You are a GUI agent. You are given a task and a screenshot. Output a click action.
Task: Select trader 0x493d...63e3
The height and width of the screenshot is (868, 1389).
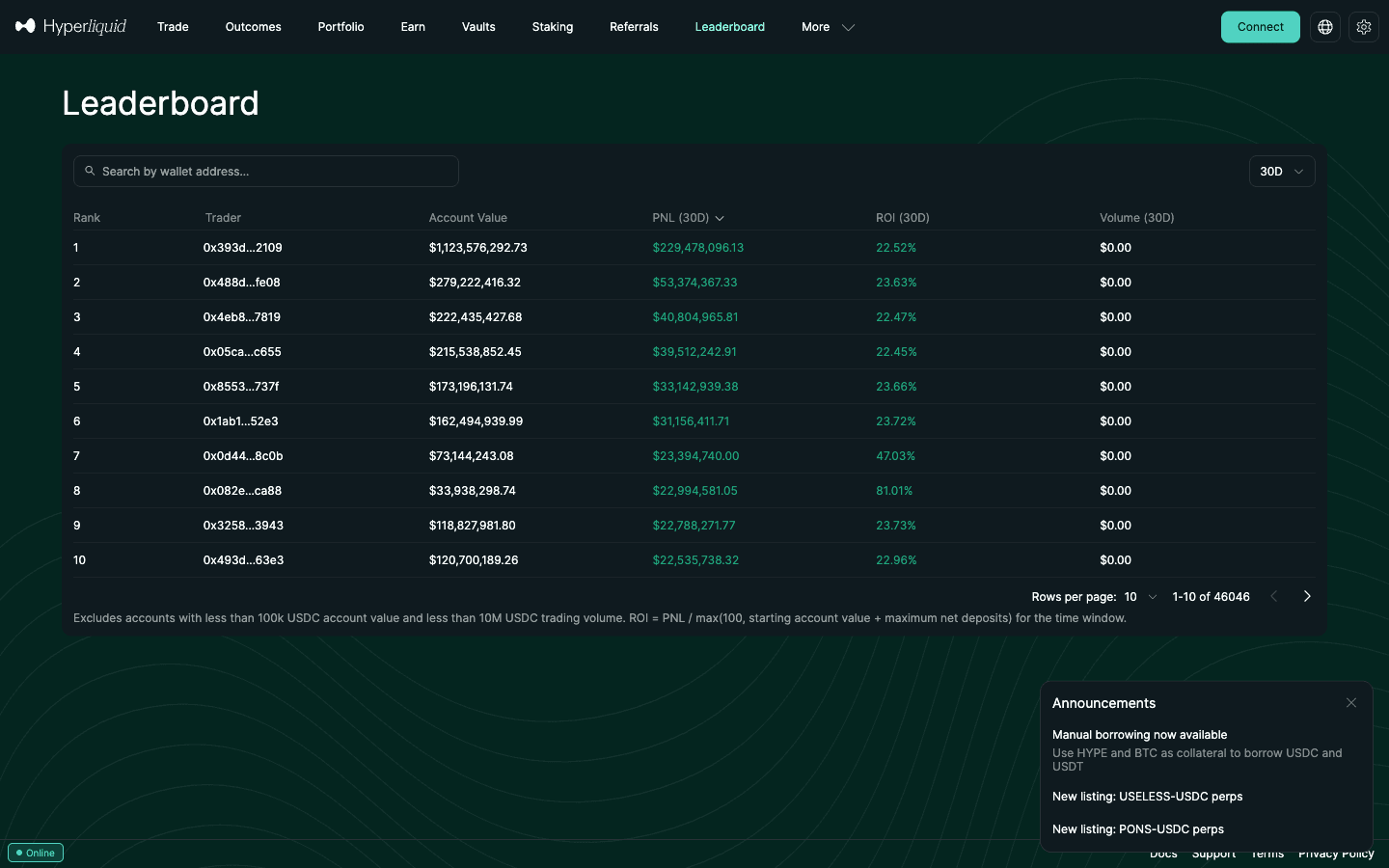(243, 560)
